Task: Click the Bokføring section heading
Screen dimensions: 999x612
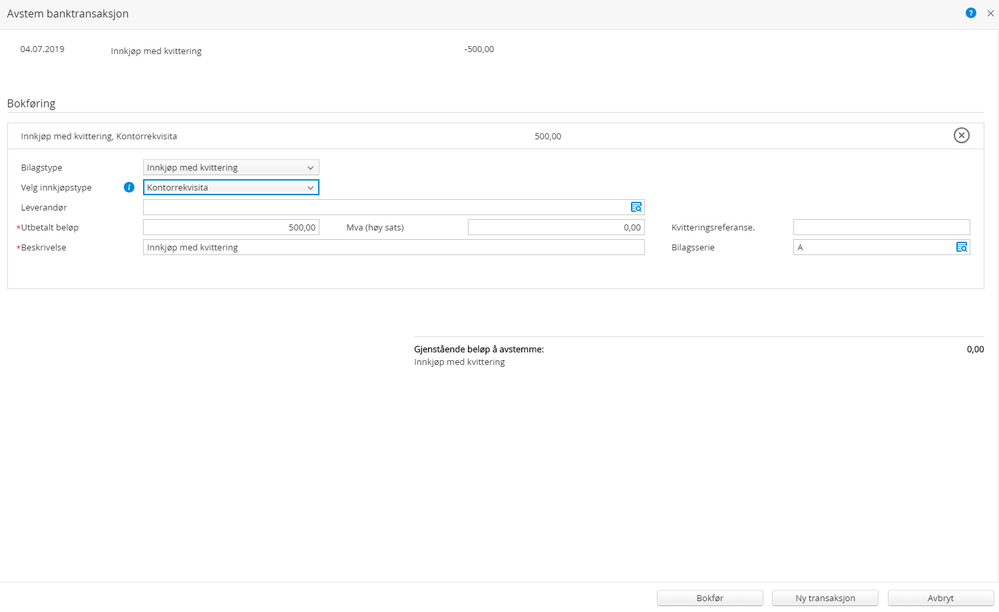Action: tap(31, 103)
